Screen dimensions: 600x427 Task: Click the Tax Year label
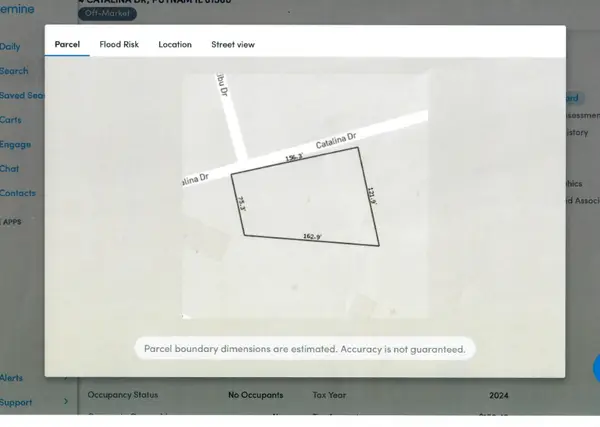329,395
